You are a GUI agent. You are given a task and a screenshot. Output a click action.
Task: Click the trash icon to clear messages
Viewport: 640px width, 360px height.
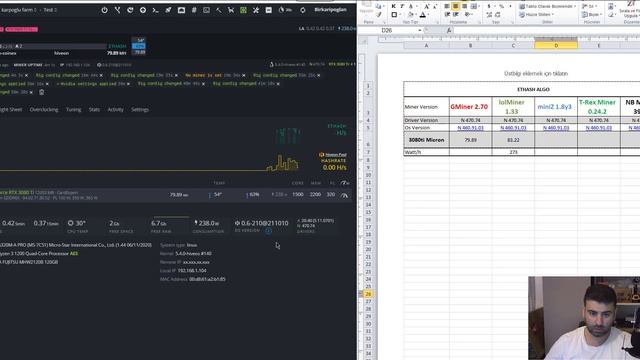click(x=42, y=92)
